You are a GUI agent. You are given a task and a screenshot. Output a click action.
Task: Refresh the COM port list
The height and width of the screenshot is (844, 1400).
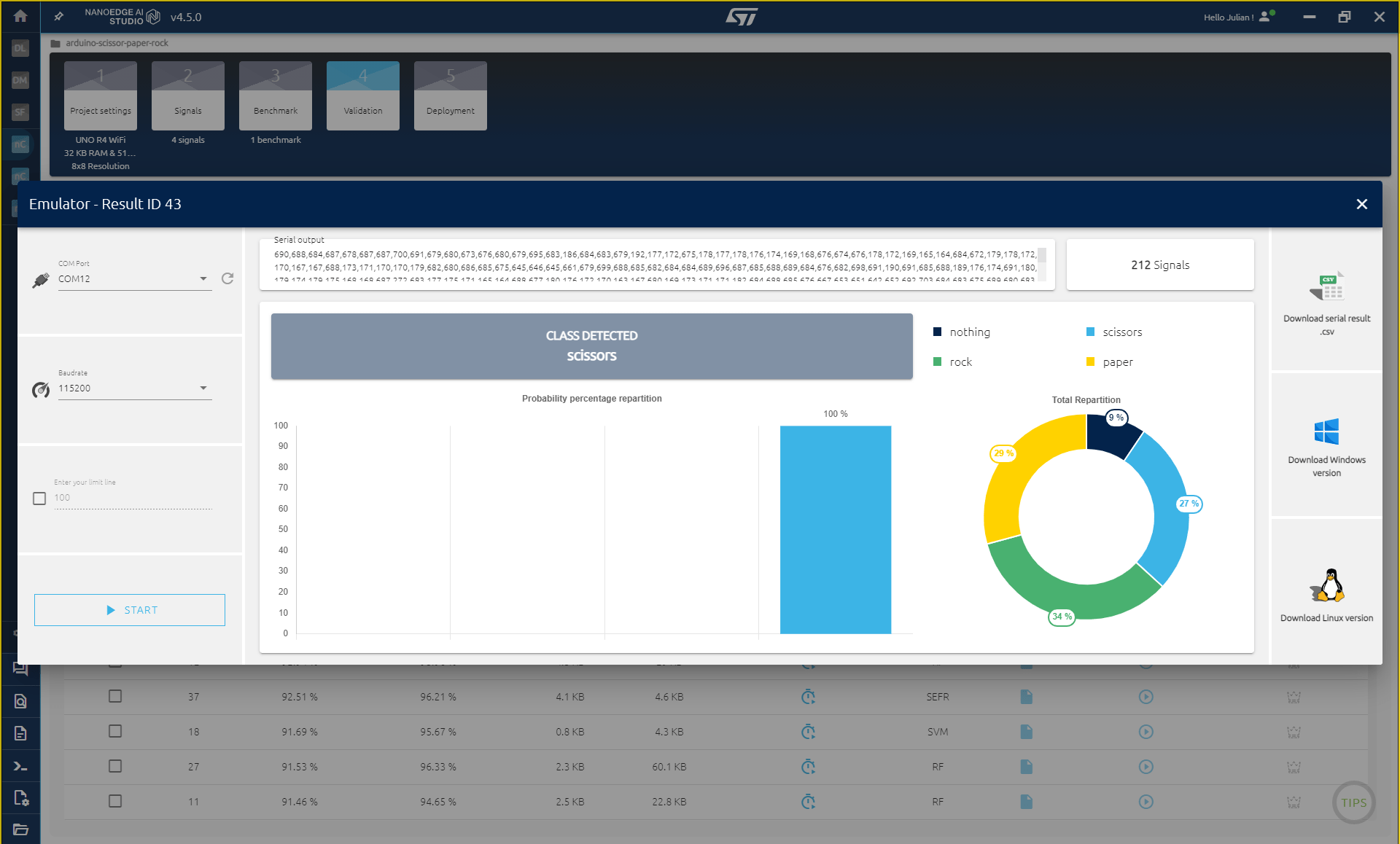(x=227, y=278)
